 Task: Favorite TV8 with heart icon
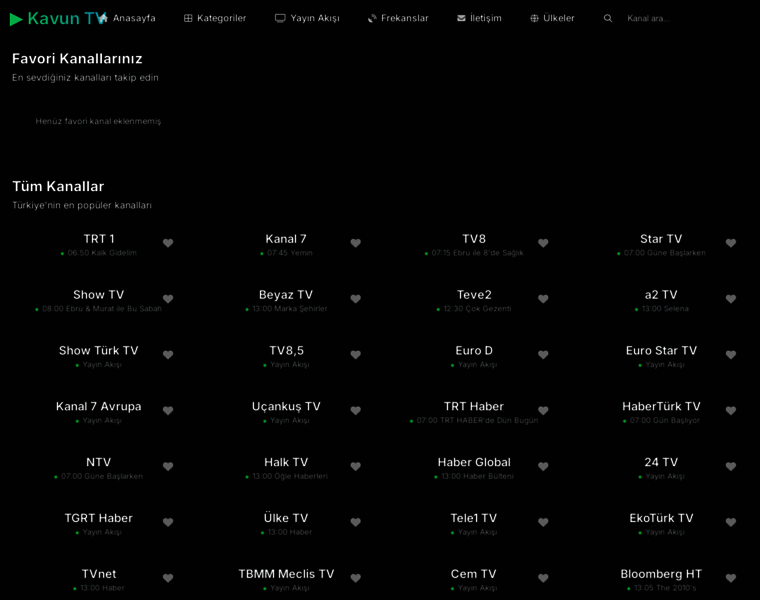tap(543, 243)
